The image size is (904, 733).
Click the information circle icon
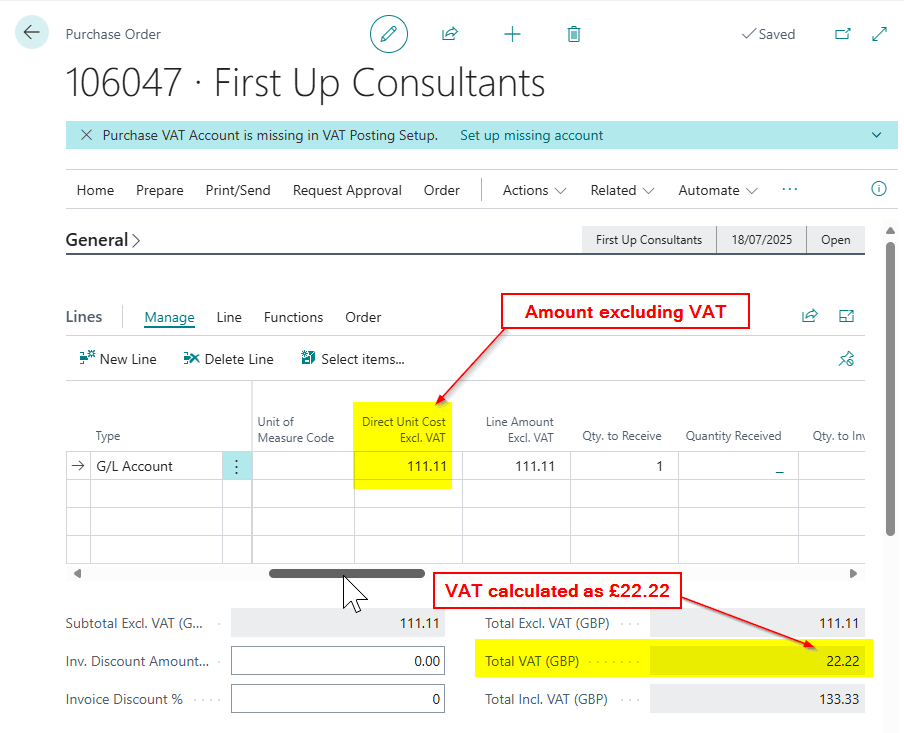[879, 189]
